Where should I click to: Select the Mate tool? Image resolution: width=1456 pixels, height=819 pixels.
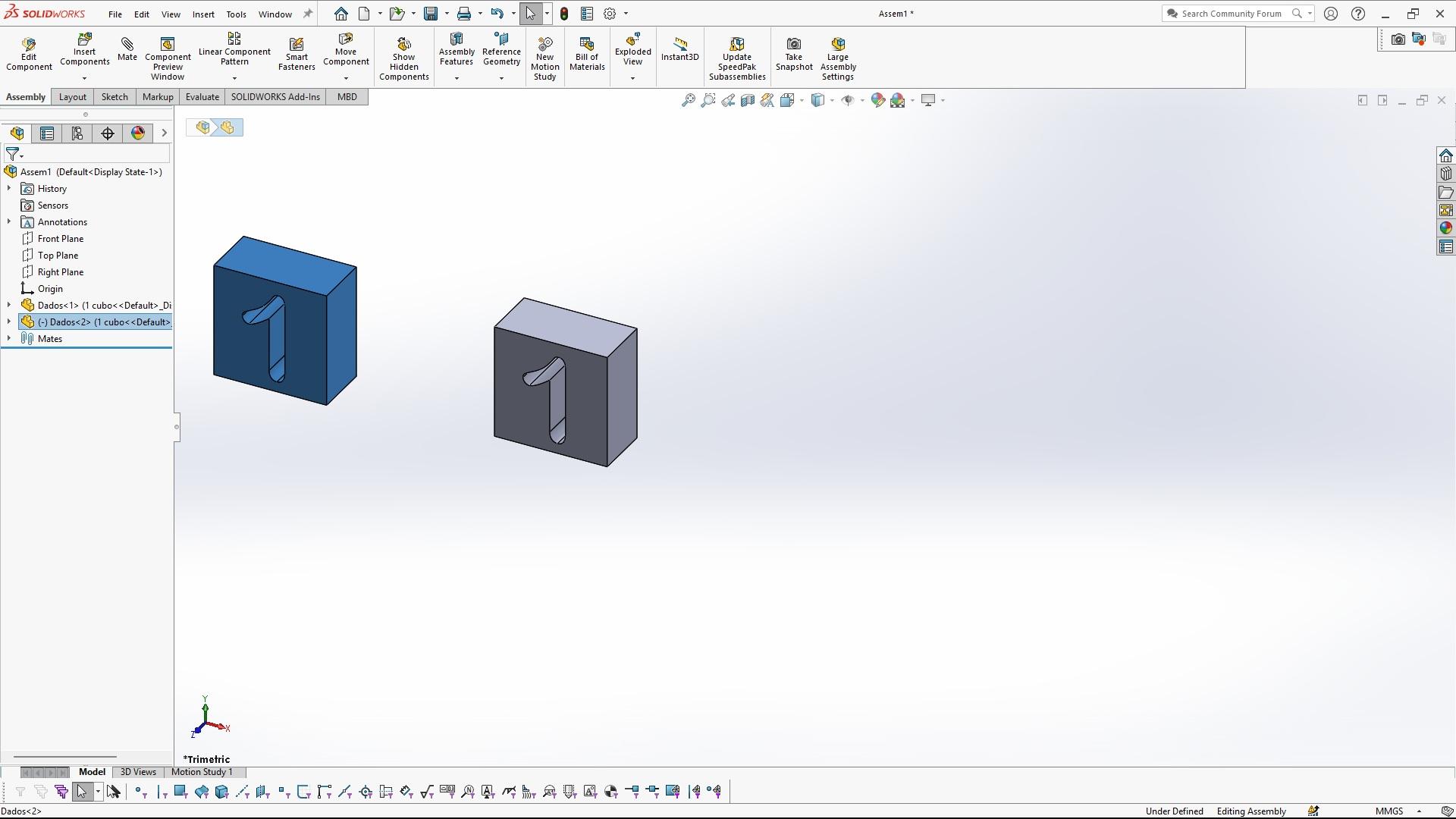[x=127, y=49]
